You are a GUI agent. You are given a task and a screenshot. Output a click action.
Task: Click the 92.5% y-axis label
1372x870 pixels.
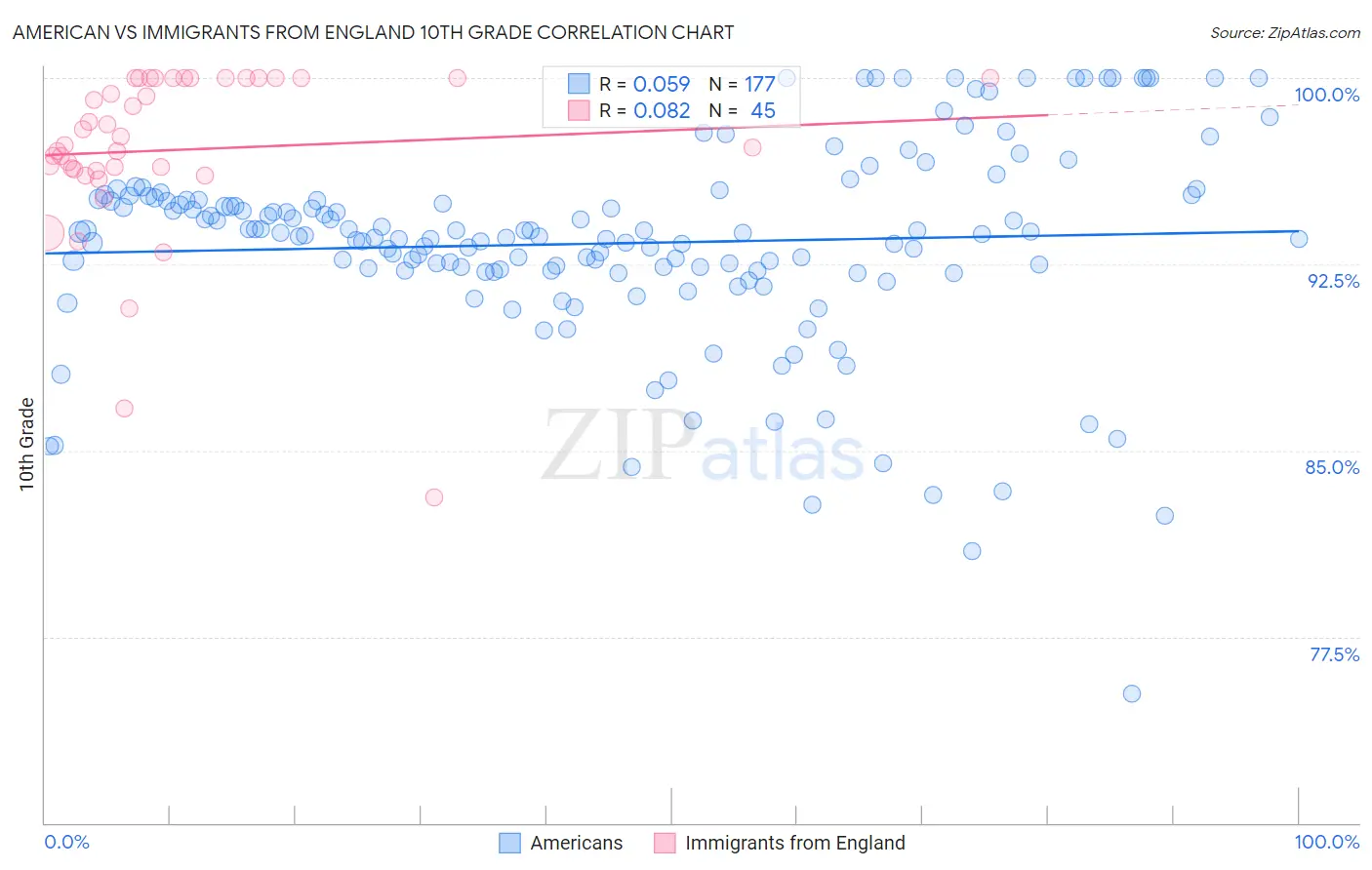(1333, 281)
